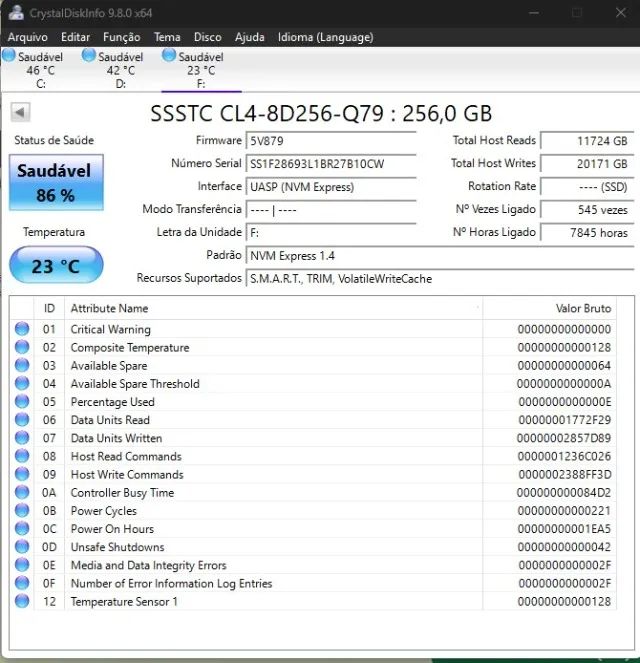Click the CrystalDiskInfo app icon in title bar
The width and height of the screenshot is (640, 663).
16,12
